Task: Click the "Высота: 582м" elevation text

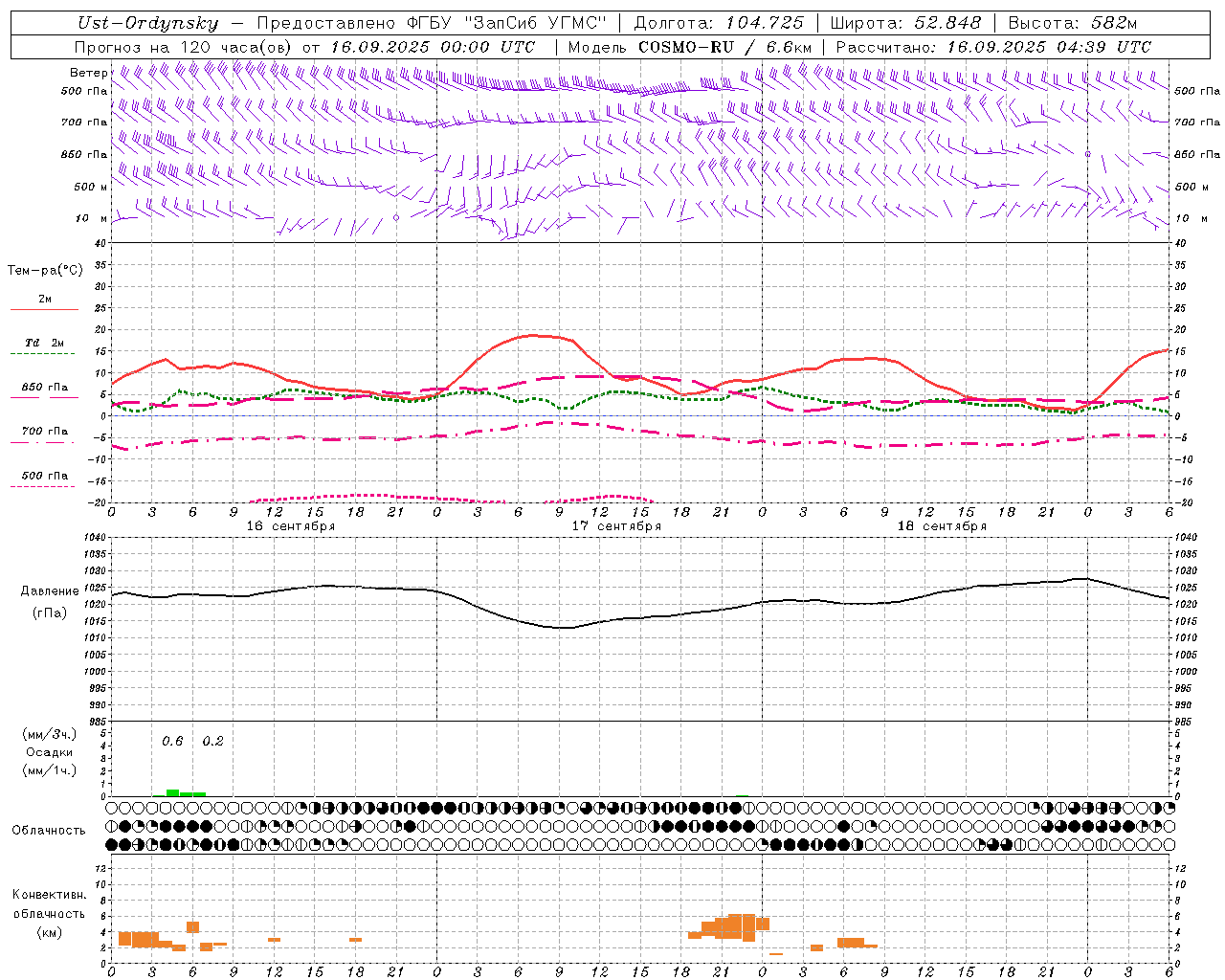Action: coord(1073,23)
